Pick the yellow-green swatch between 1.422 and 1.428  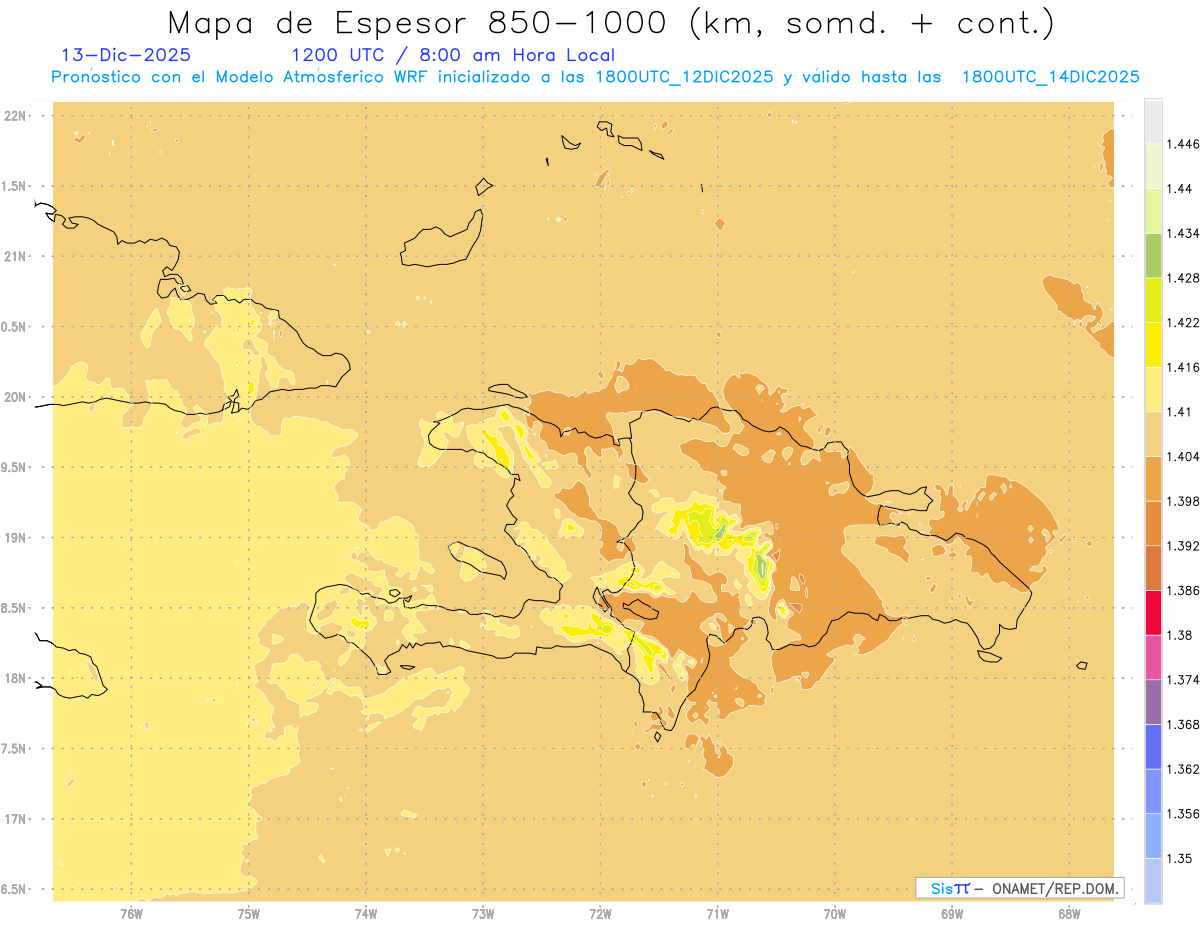pos(1153,300)
